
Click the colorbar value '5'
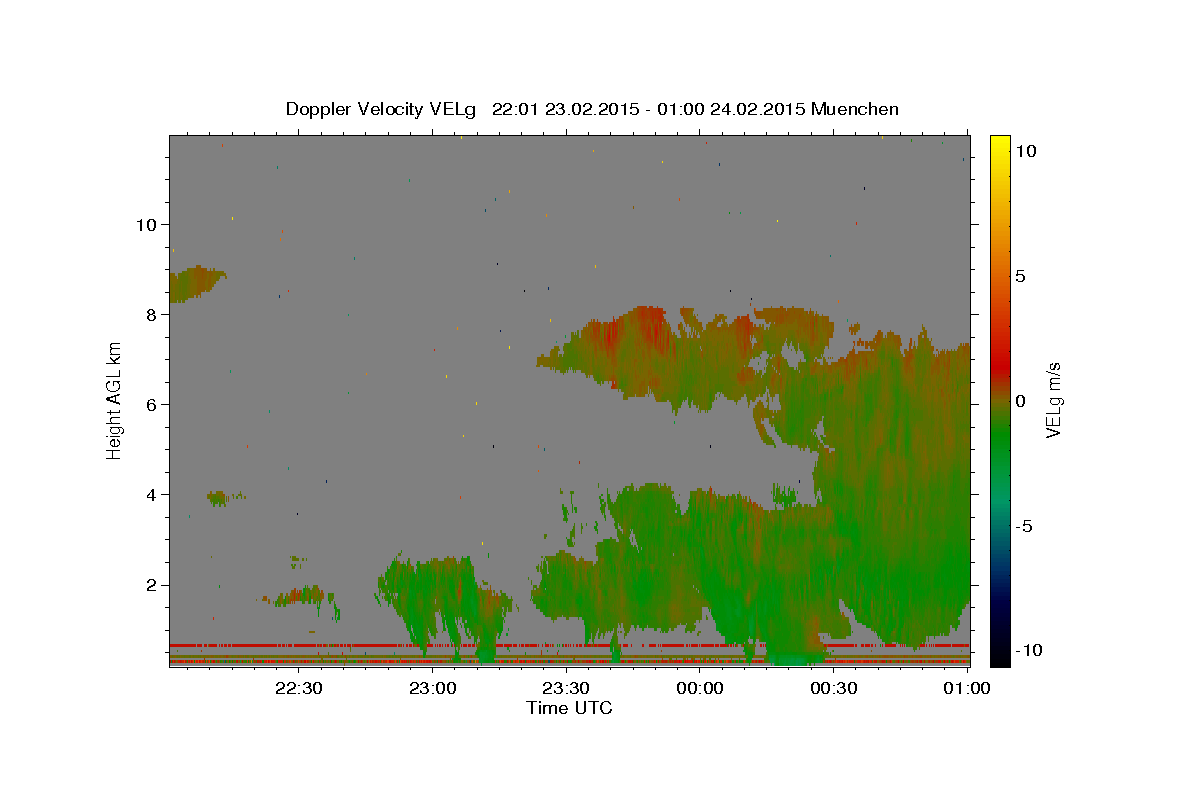point(1020,276)
